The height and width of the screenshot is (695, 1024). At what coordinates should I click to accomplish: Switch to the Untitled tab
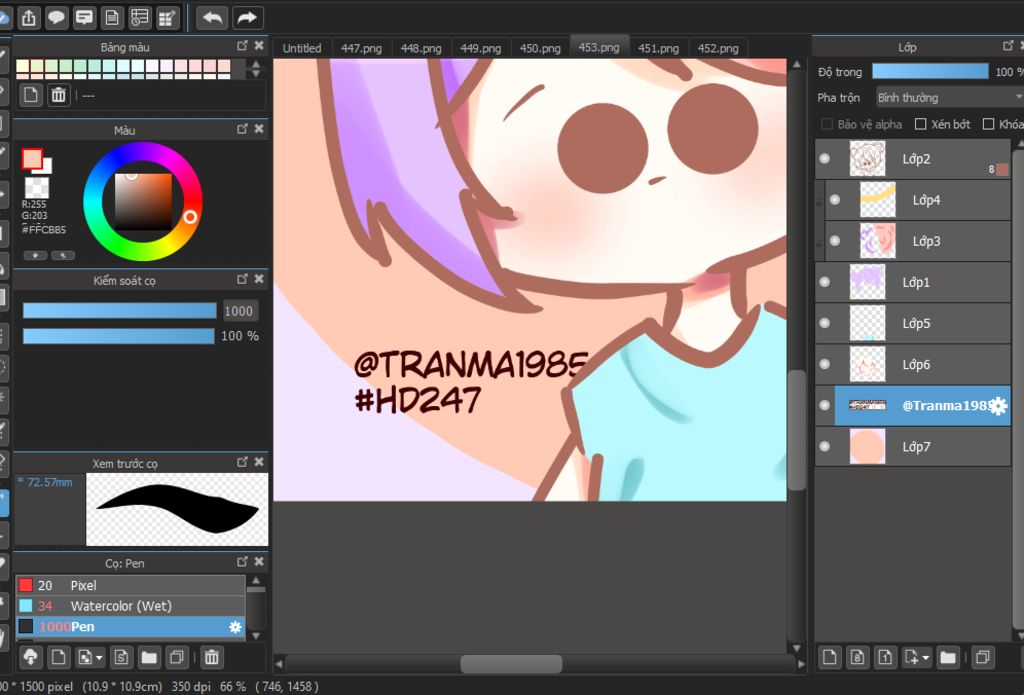302,48
